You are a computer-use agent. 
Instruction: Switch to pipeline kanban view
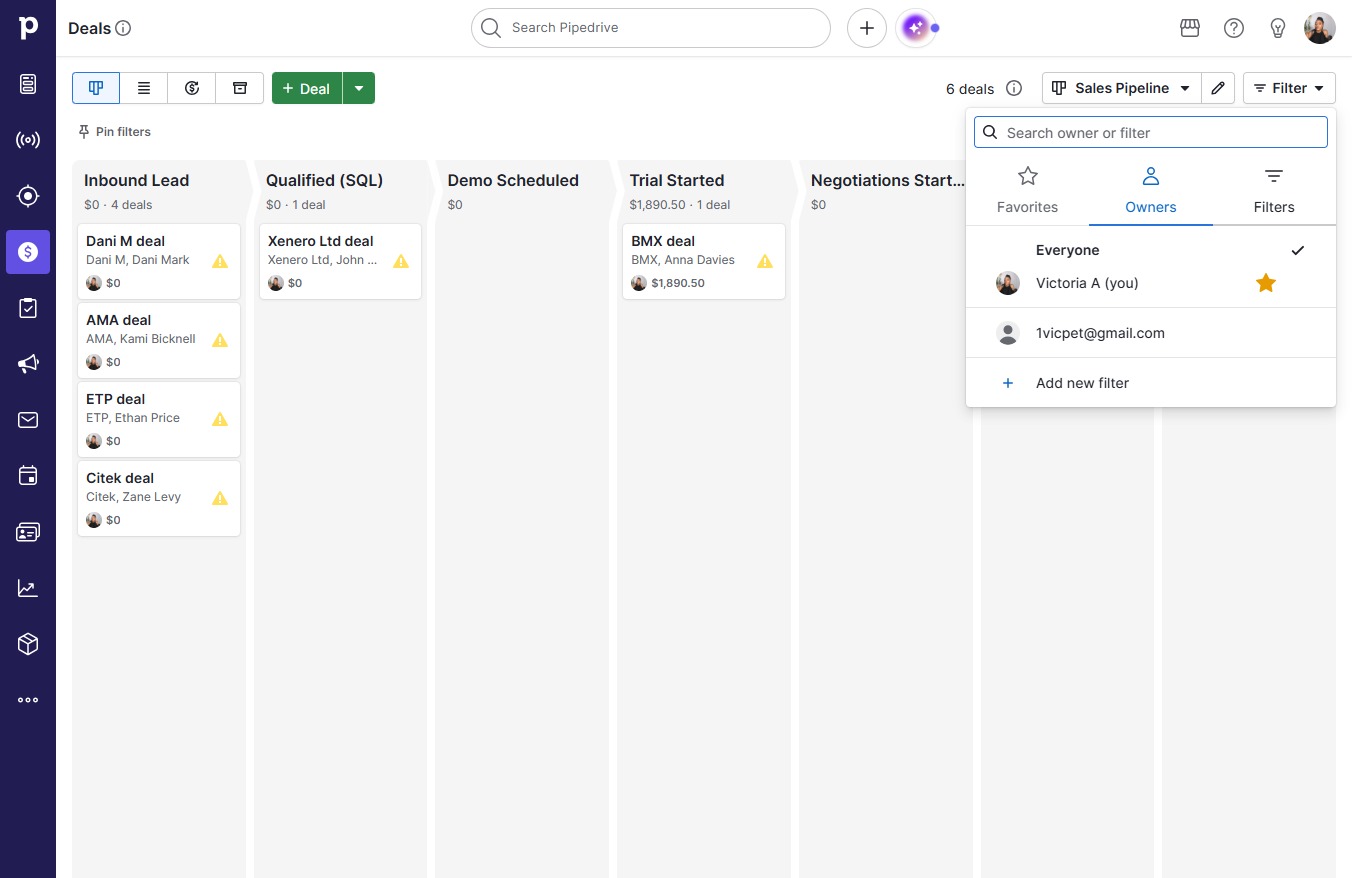[96, 88]
